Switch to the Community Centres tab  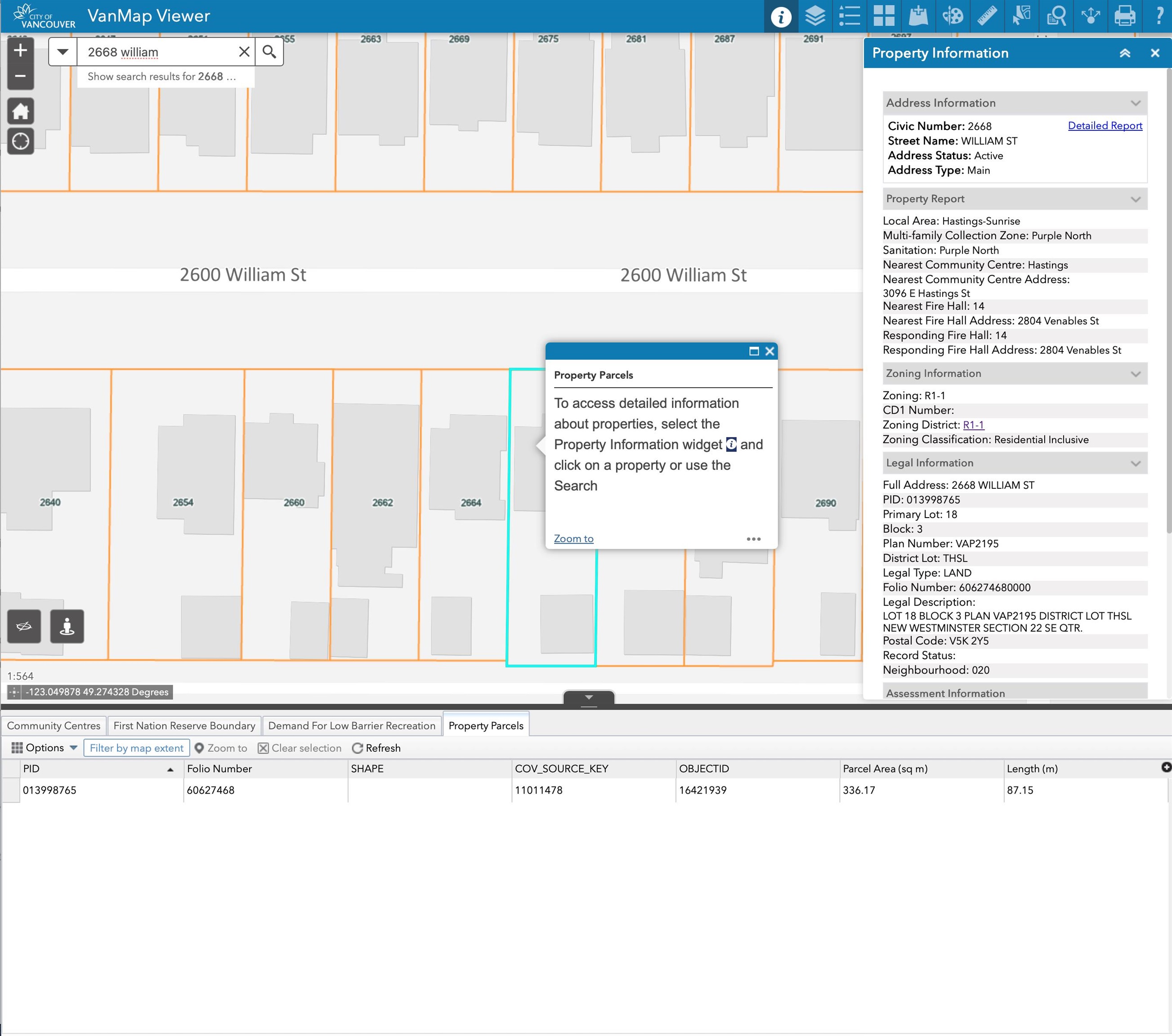pyautogui.click(x=54, y=725)
